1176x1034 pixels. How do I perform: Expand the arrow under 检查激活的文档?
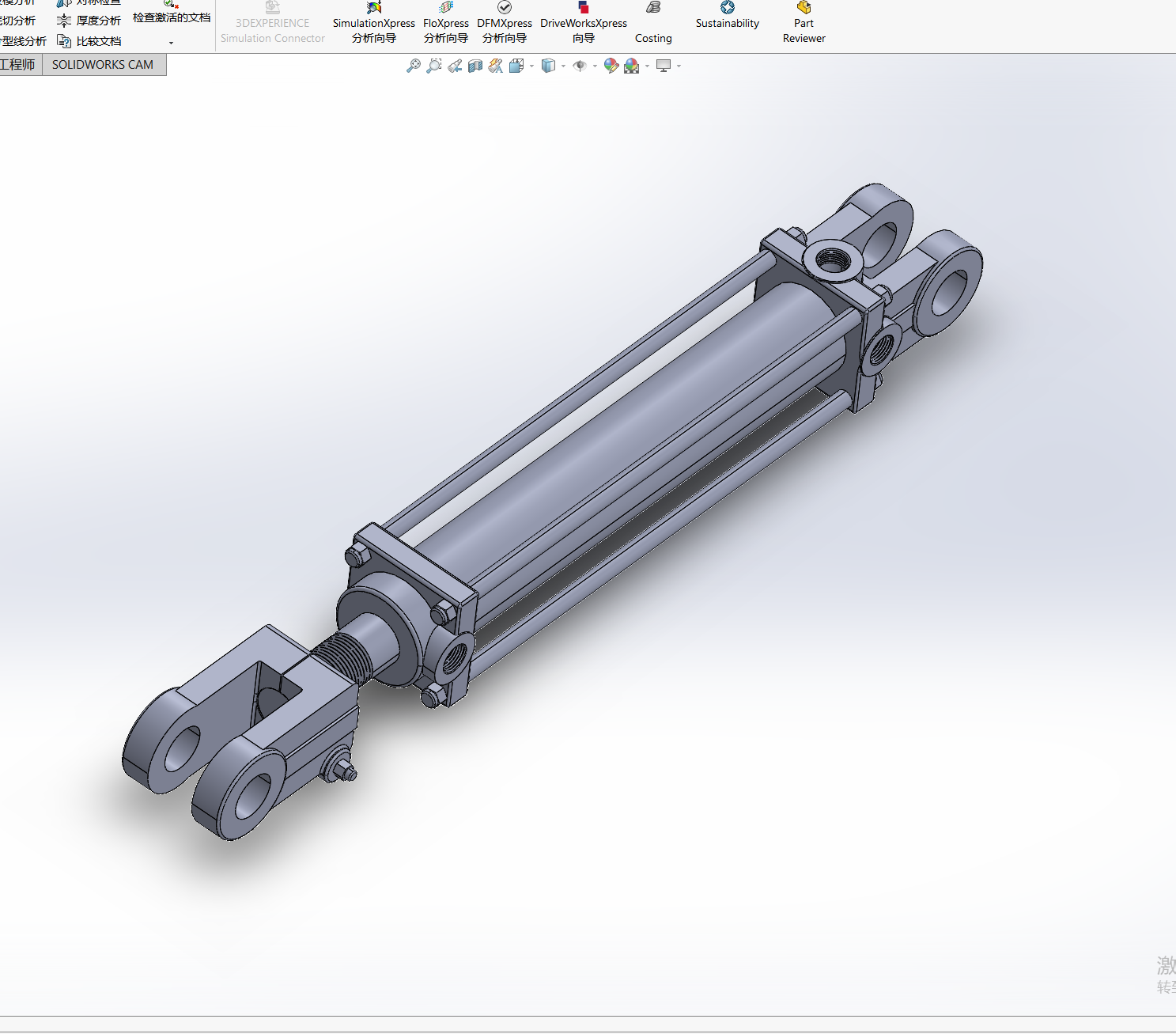[x=171, y=43]
